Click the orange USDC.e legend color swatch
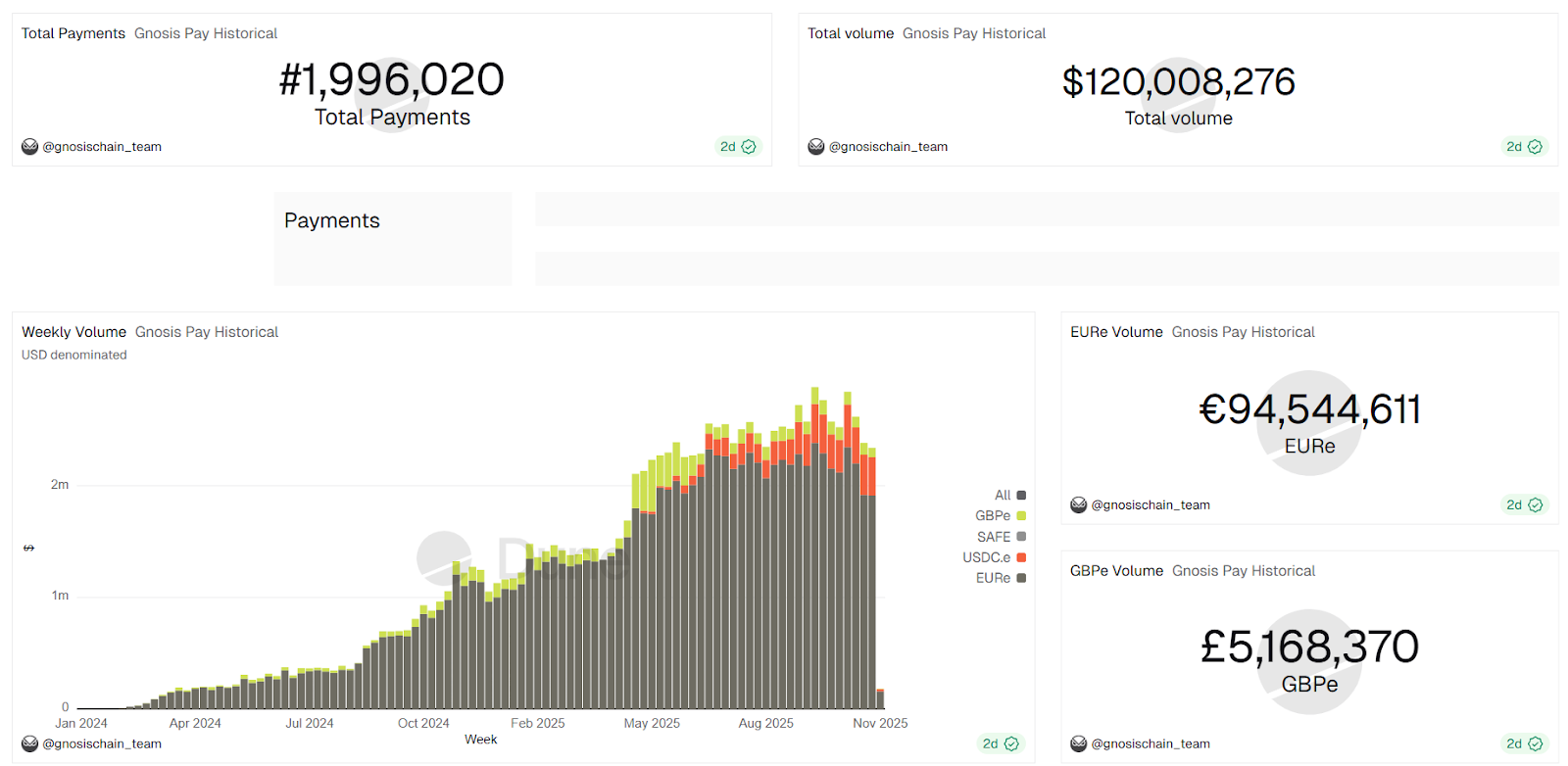This screenshot has height=766, width=1568. (1021, 557)
